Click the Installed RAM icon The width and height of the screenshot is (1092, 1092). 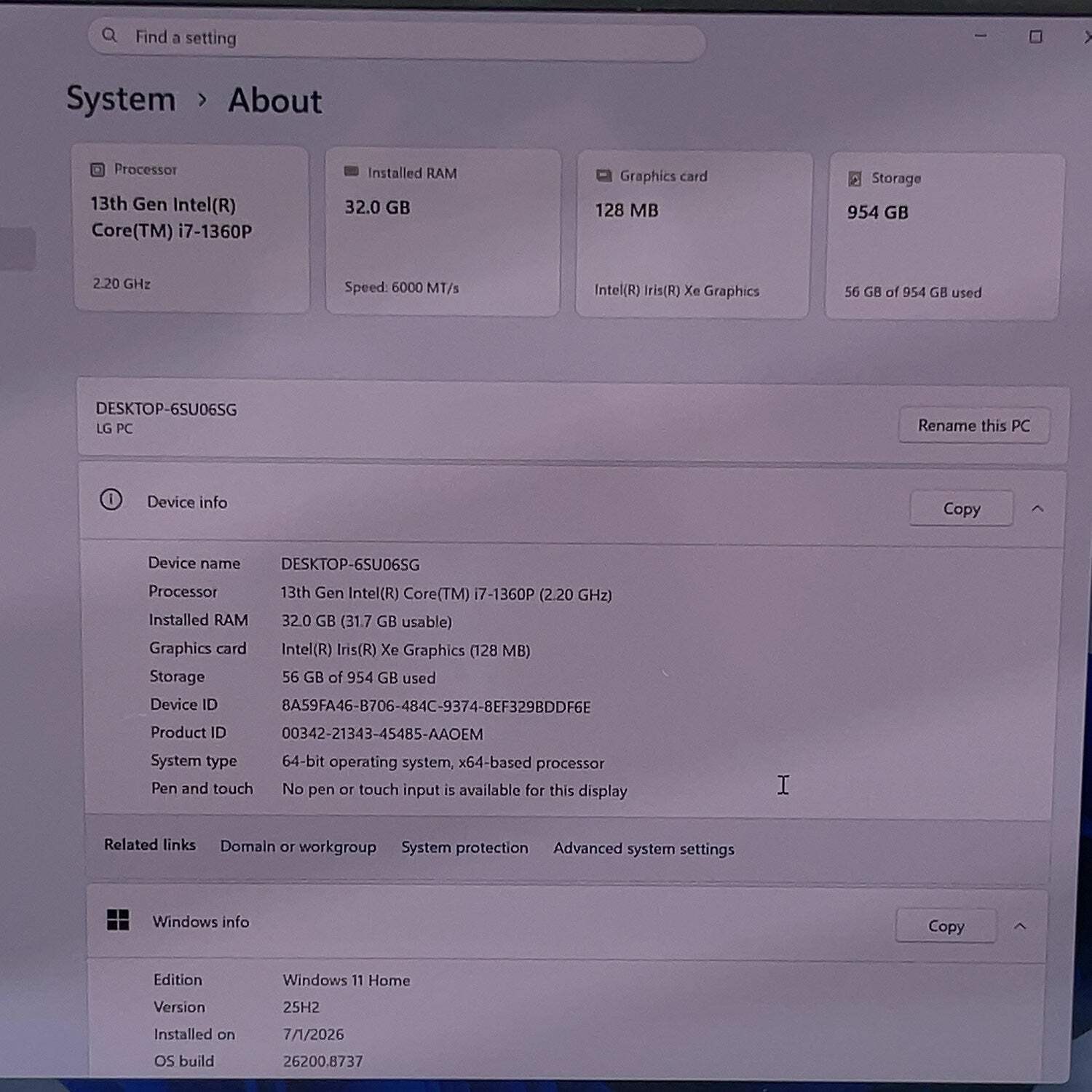click(352, 172)
